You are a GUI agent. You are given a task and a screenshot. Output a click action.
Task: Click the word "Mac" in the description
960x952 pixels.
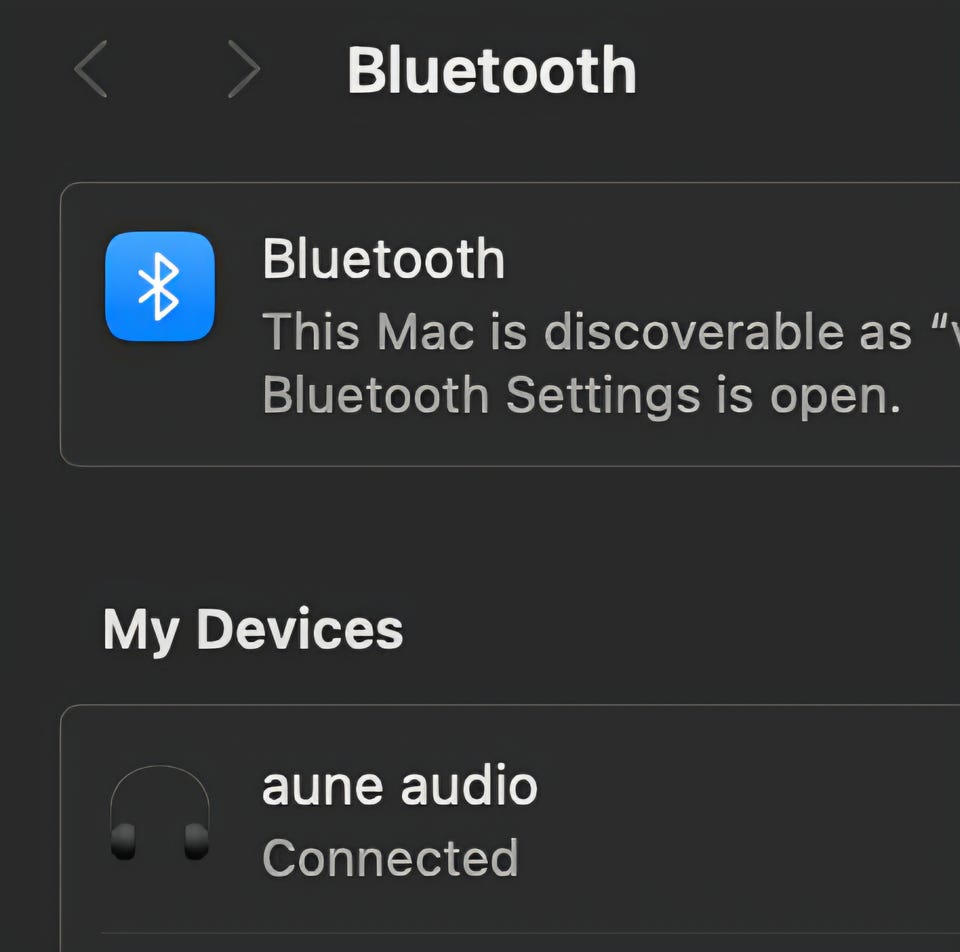click(426, 331)
